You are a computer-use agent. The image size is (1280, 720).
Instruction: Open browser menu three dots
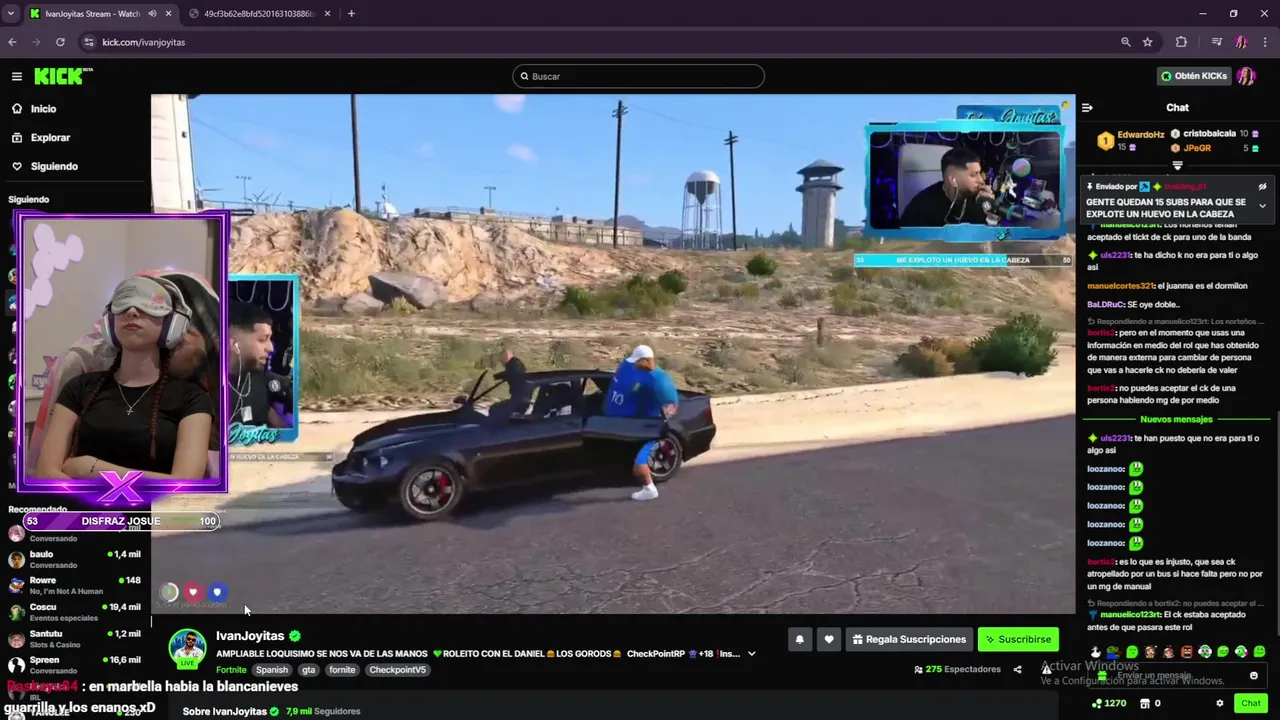1265,42
